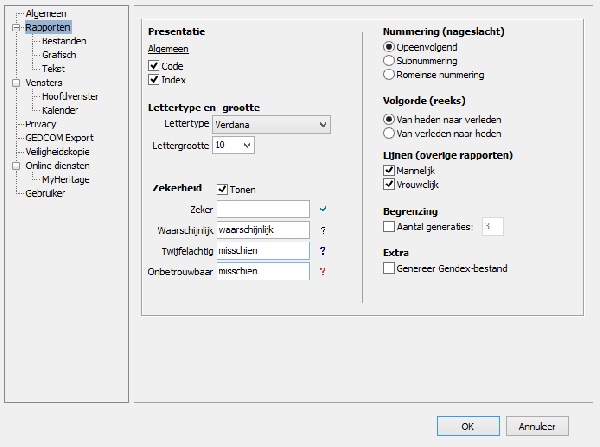Uncheck the Index checkbox
600x447 pixels.
[154, 79]
